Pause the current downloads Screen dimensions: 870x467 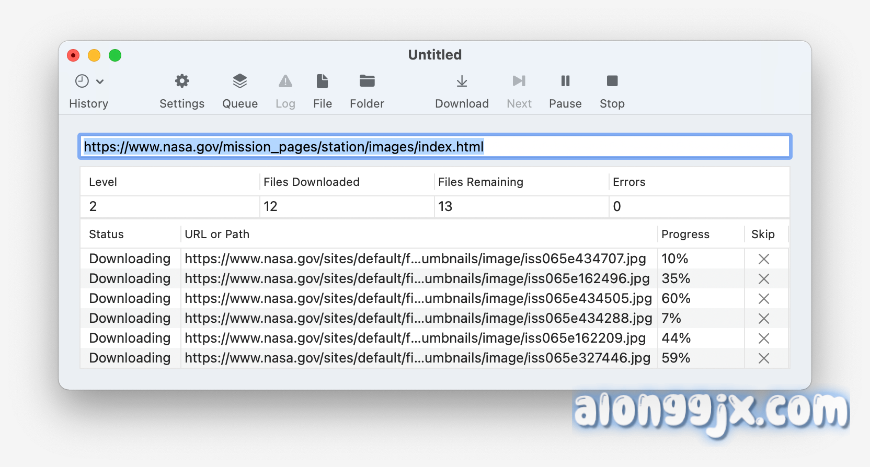click(565, 81)
